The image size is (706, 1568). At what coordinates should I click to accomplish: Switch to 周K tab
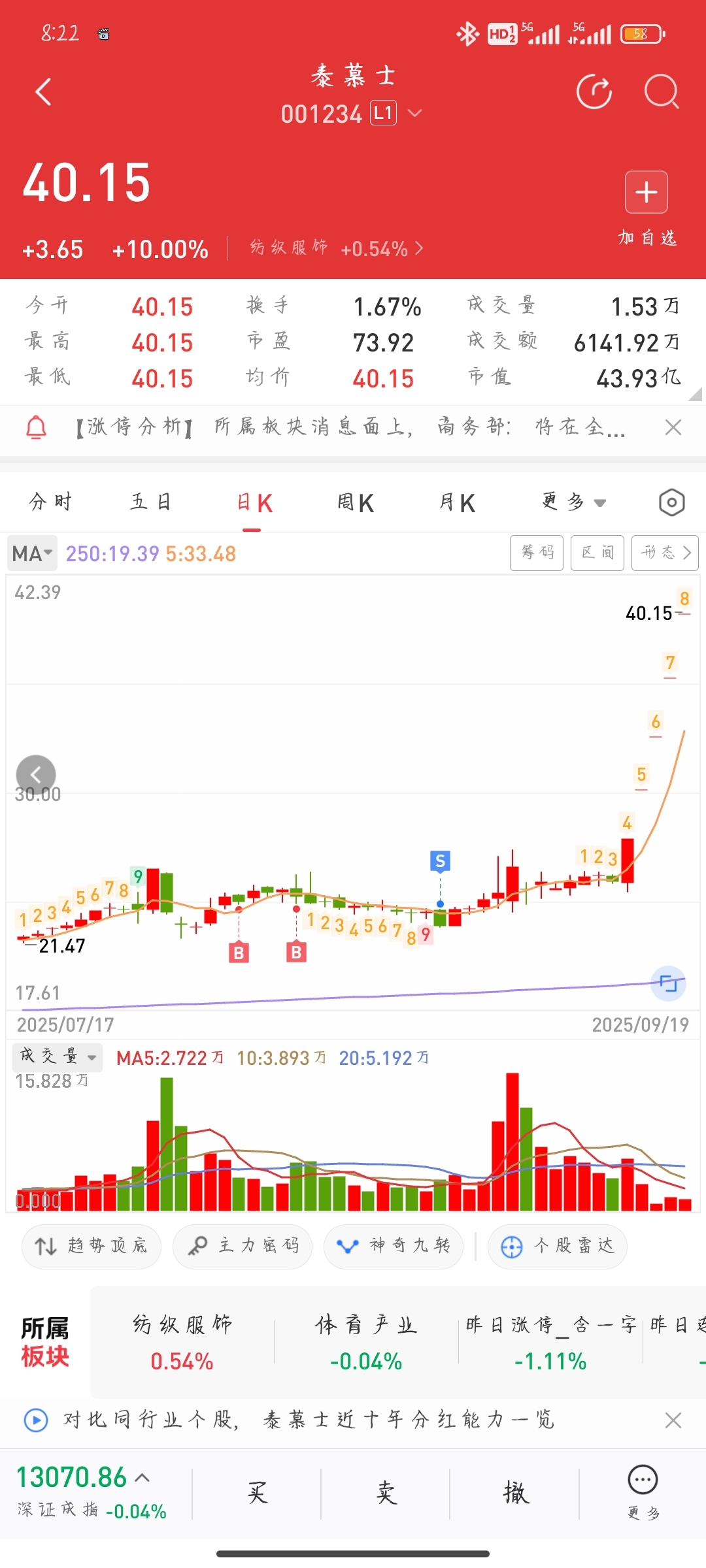click(x=356, y=502)
